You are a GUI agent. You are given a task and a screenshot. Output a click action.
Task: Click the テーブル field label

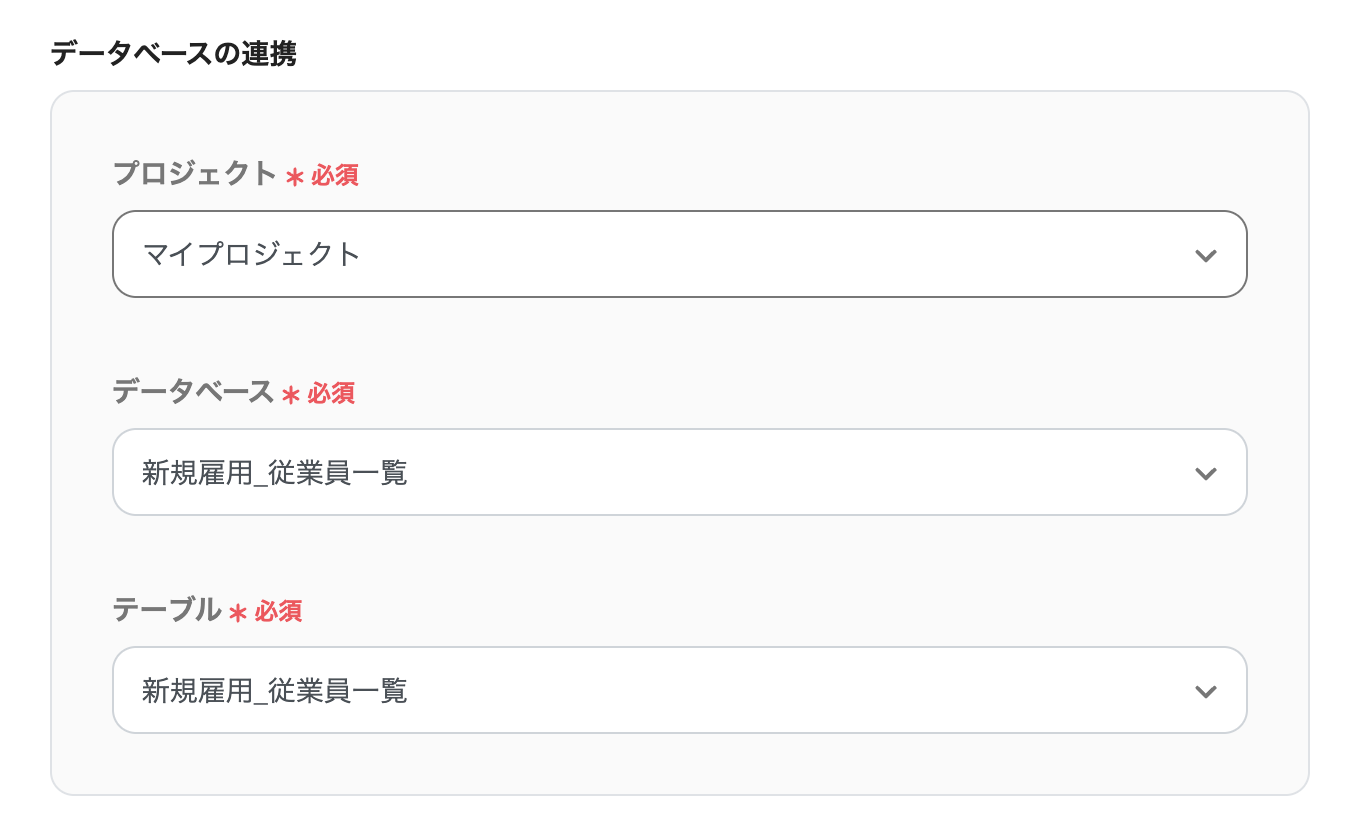click(166, 610)
